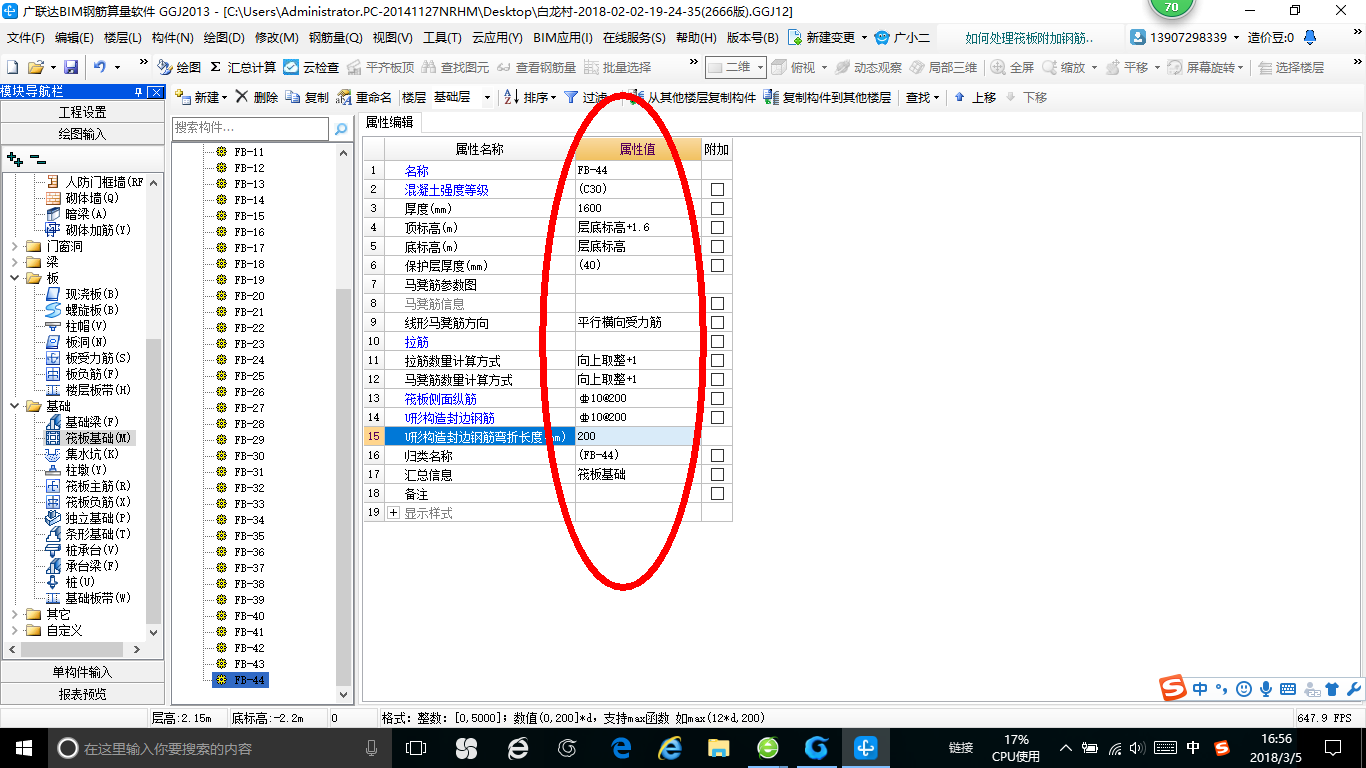The width and height of the screenshot is (1366, 768).
Task: Click the search magnifier beside 搜索构件
Action: pyautogui.click(x=341, y=128)
